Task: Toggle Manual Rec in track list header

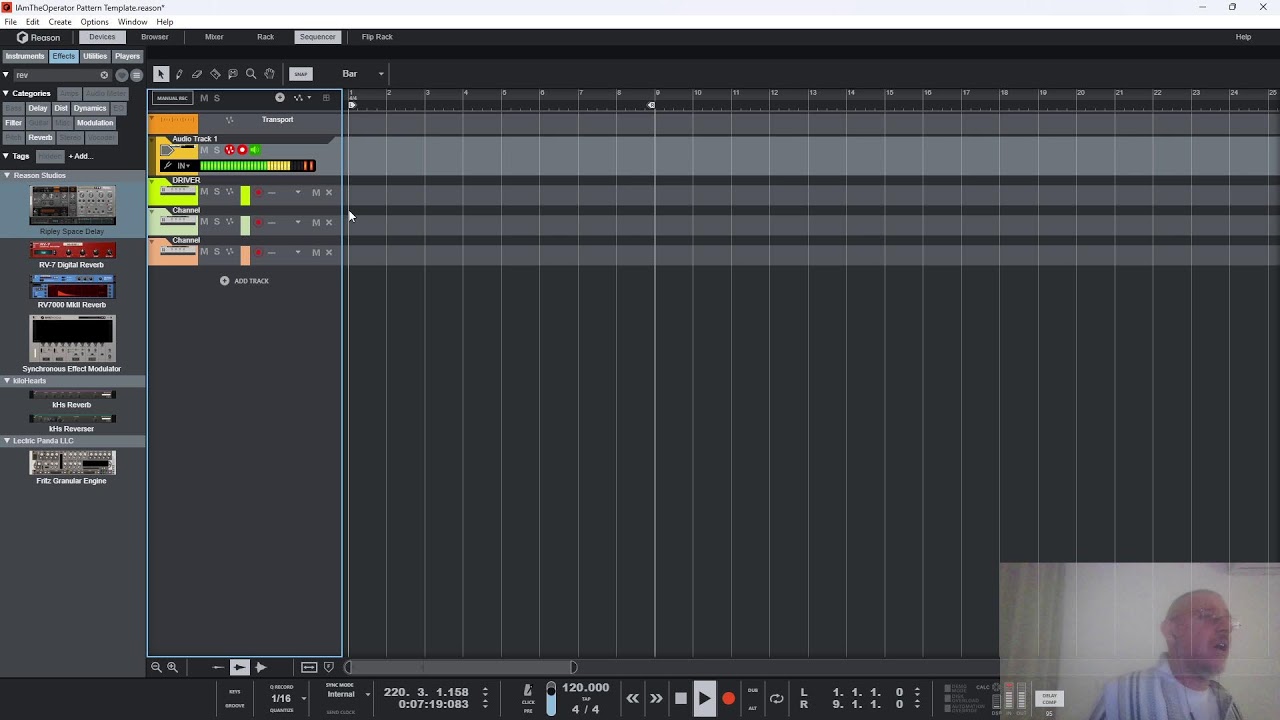Action: click(x=172, y=98)
